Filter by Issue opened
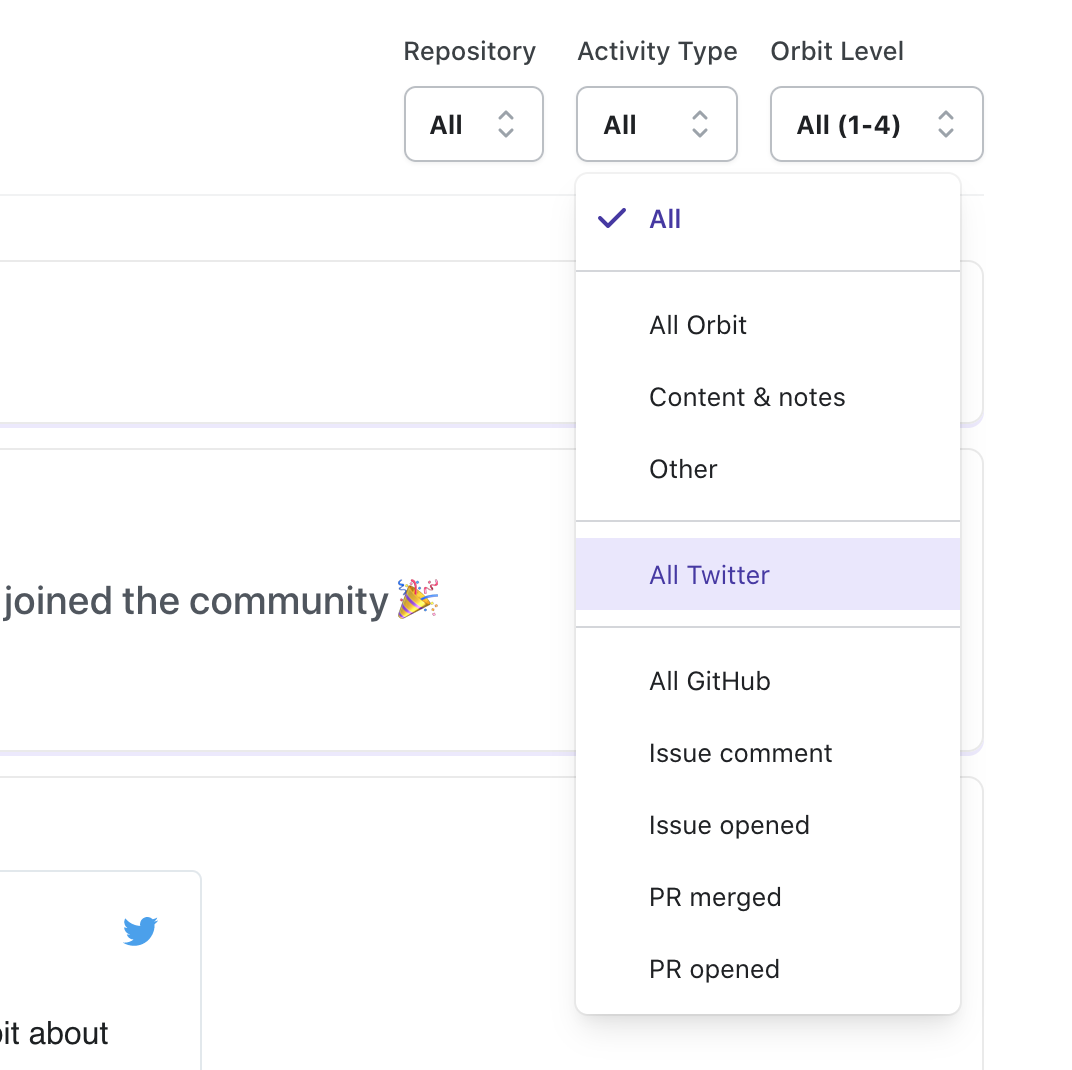1072x1070 pixels. pyautogui.click(x=768, y=825)
